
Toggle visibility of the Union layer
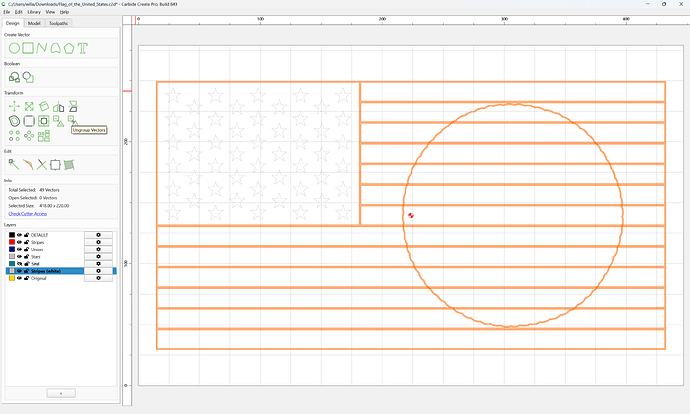[x=19, y=249]
